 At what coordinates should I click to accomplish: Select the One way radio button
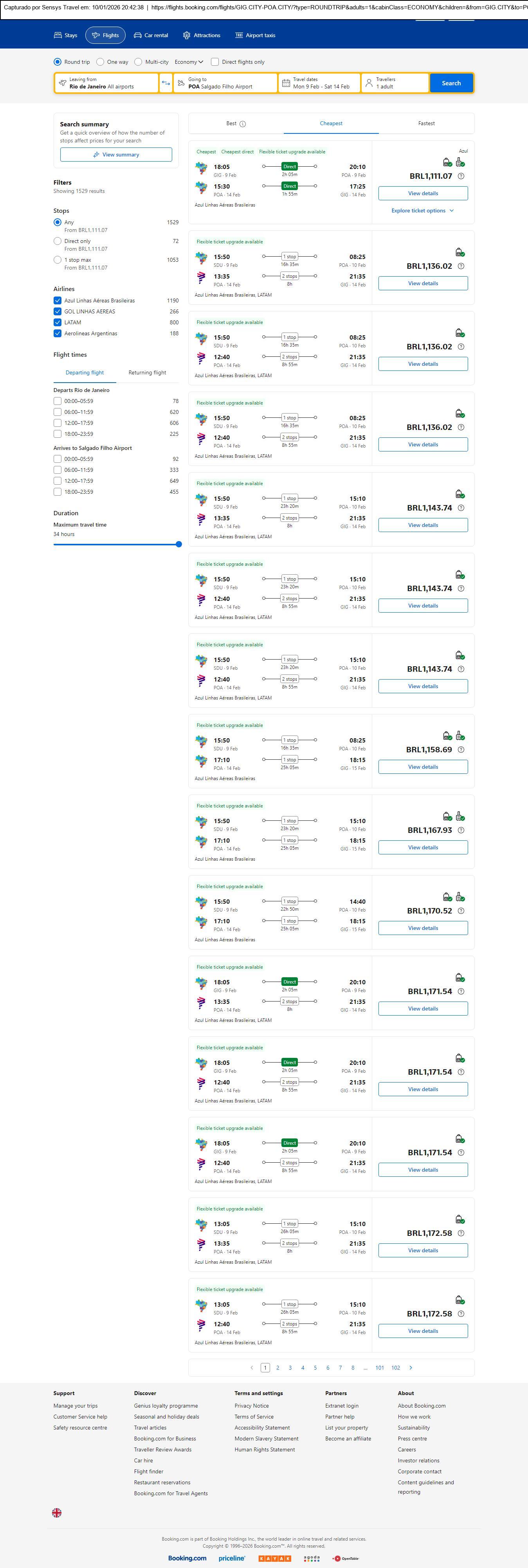click(101, 62)
